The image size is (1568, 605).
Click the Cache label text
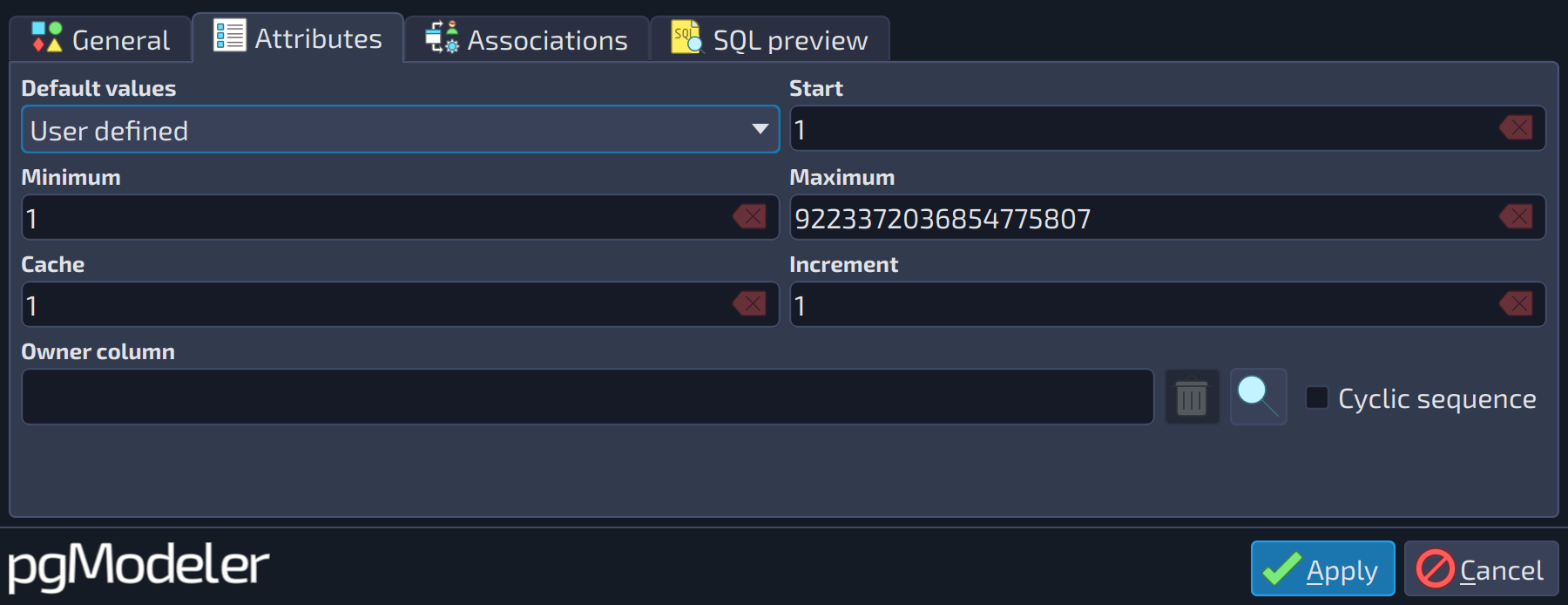click(52, 264)
